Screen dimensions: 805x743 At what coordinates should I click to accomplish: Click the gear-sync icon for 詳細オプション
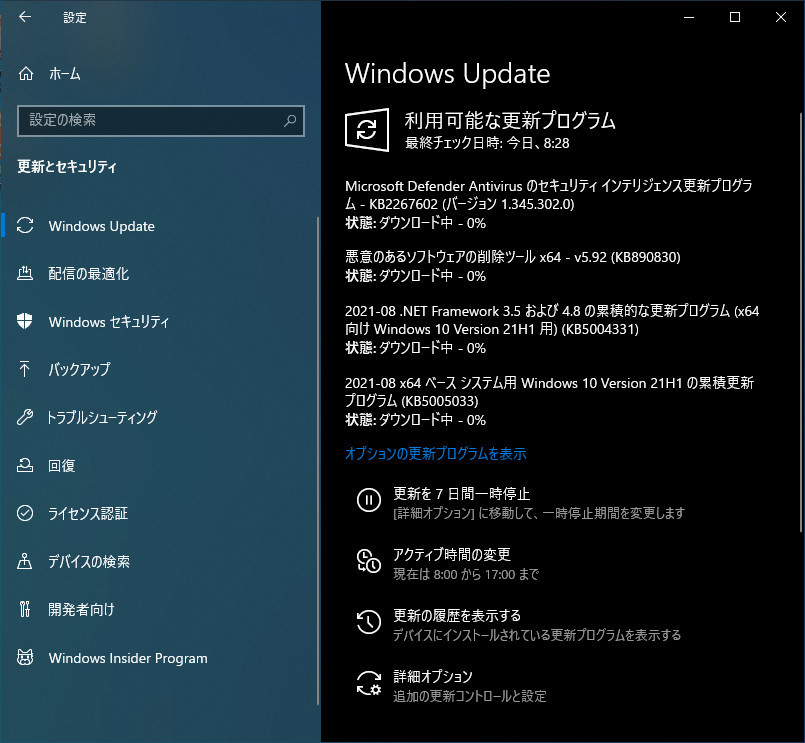[369, 683]
